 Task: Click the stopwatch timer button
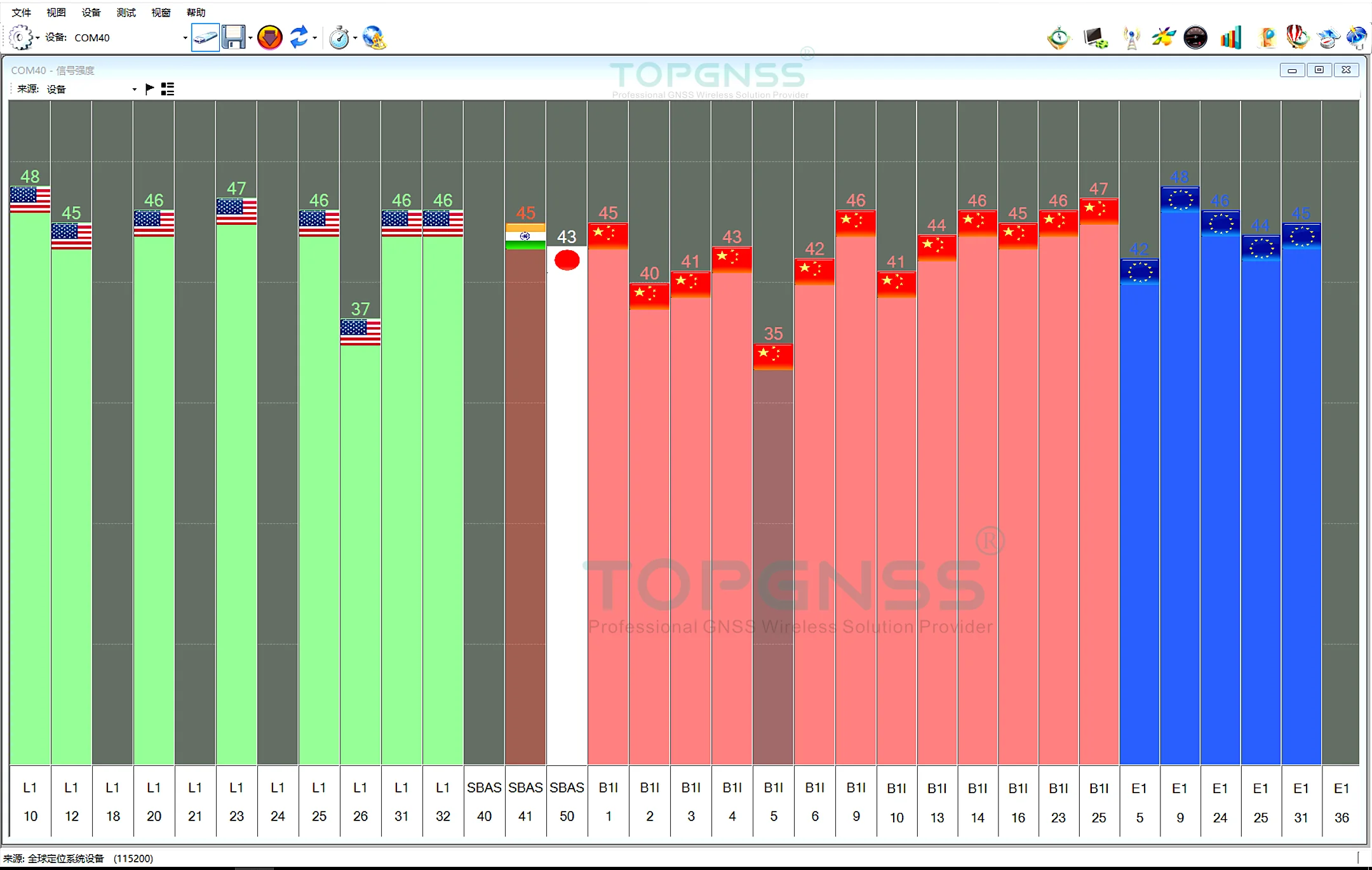pos(339,38)
